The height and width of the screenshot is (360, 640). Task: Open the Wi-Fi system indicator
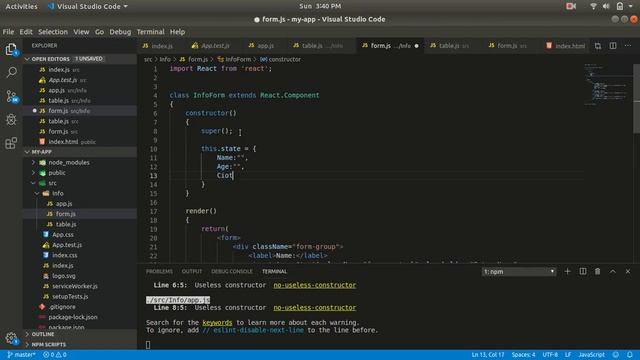coord(593,6)
